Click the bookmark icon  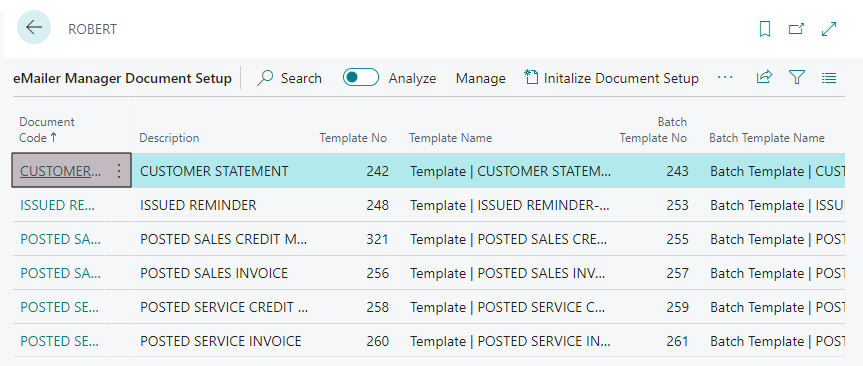764,29
